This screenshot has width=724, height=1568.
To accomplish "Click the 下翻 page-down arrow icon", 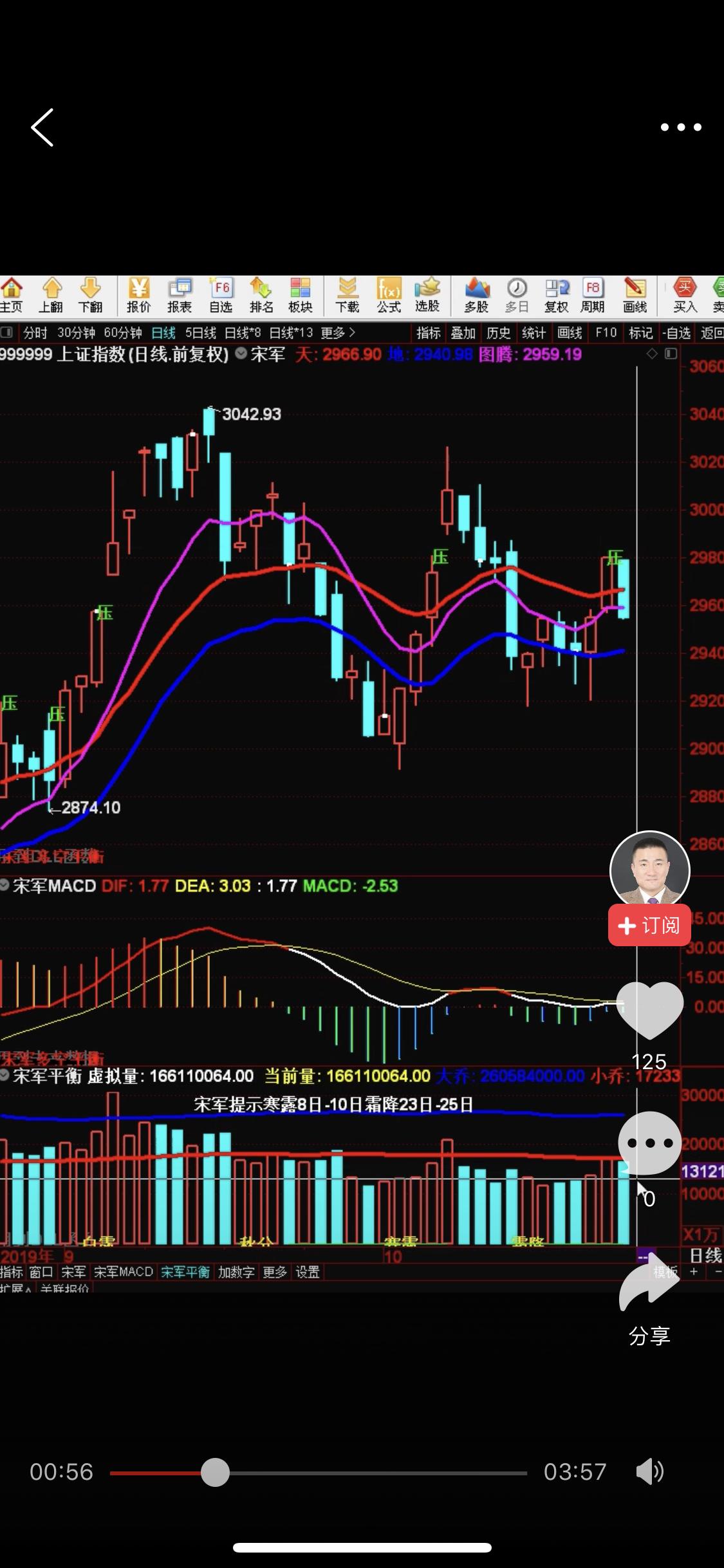I will click(91, 295).
